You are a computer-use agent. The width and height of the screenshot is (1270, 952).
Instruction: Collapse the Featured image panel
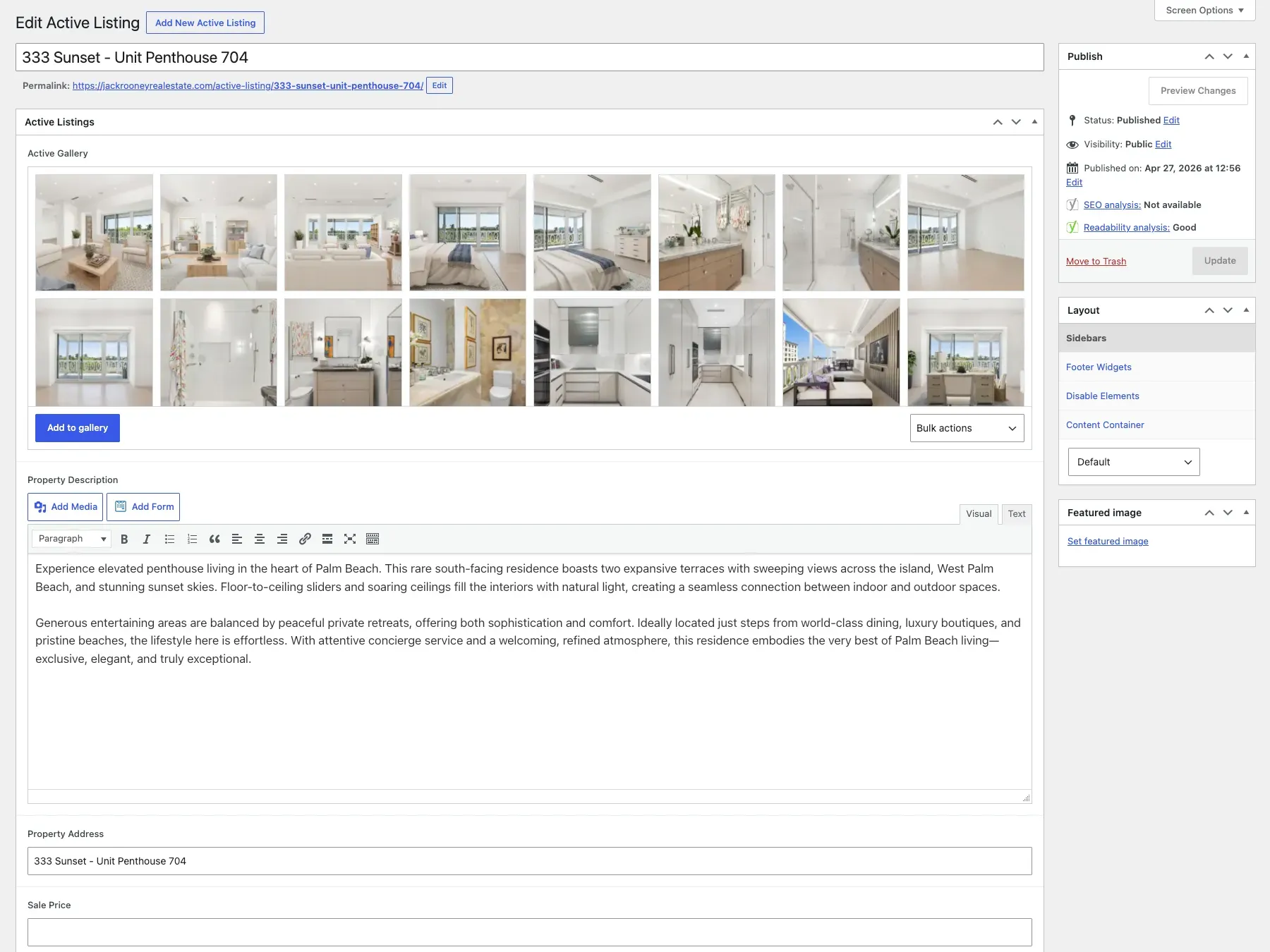tap(1246, 513)
